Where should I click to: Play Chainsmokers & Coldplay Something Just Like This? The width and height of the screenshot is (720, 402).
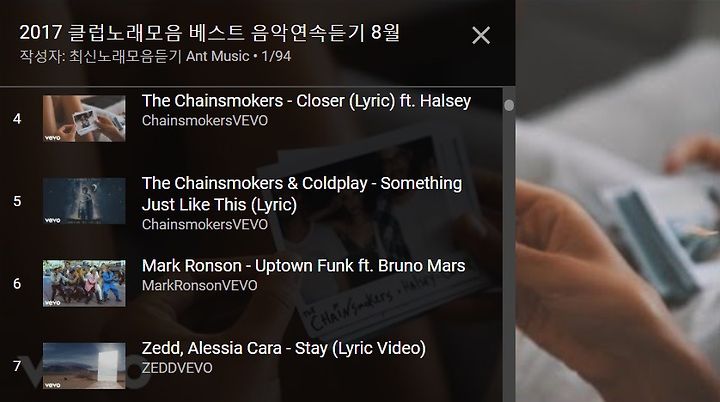point(302,193)
